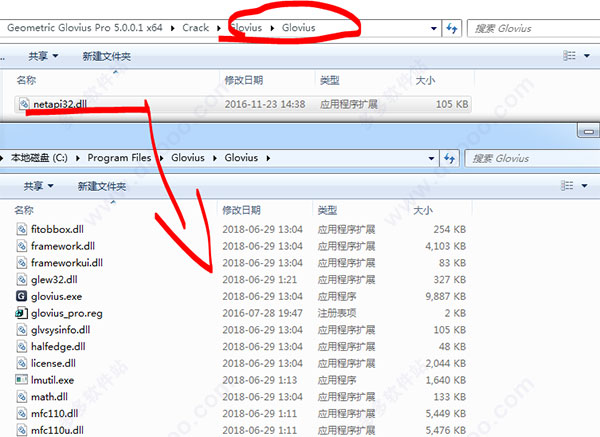Click date 2016-11-23 14:38

[265, 104]
